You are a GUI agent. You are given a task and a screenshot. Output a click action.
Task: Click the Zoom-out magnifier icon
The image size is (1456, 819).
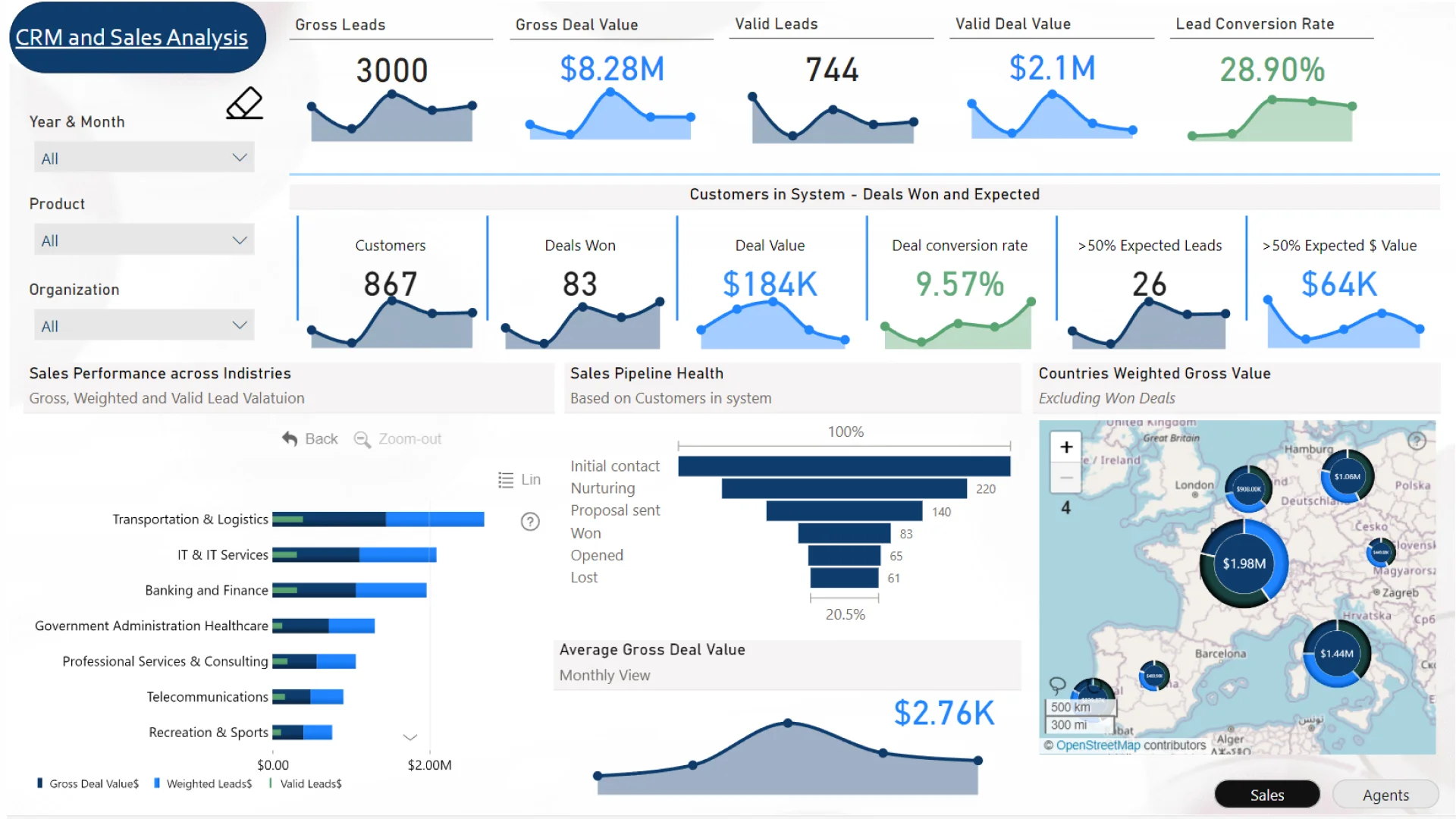[362, 440]
